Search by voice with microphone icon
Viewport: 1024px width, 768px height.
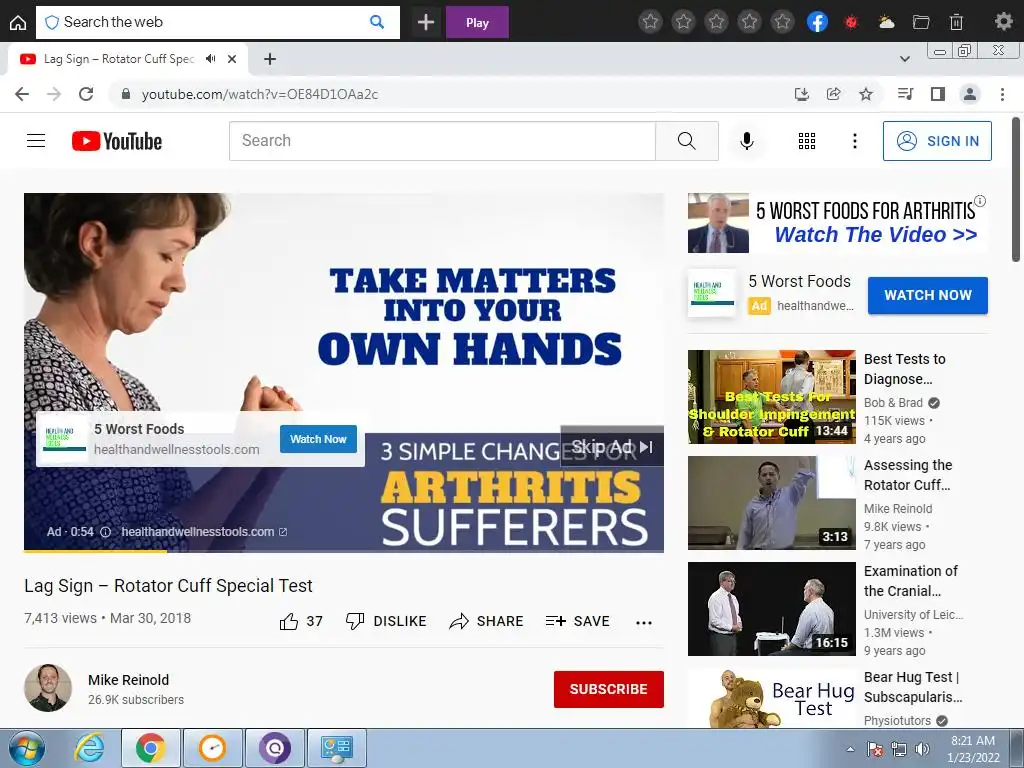click(746, 140)
